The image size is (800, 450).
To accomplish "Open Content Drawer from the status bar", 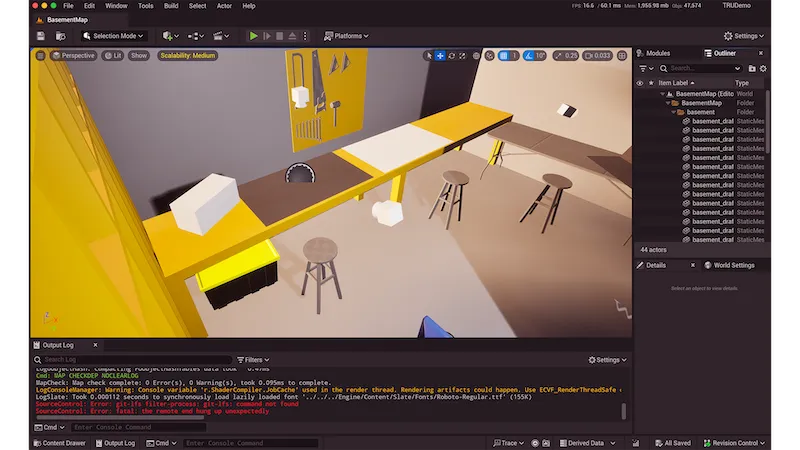I will point(59,443).
